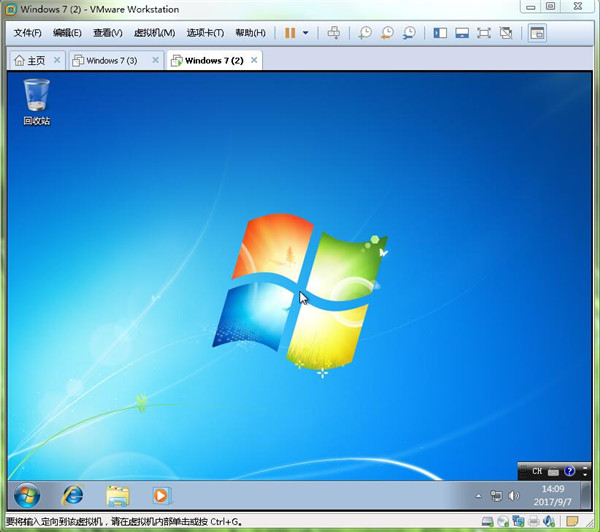Click the hard disk device status icon
The image size is (600, 532).
click(488, 521)
